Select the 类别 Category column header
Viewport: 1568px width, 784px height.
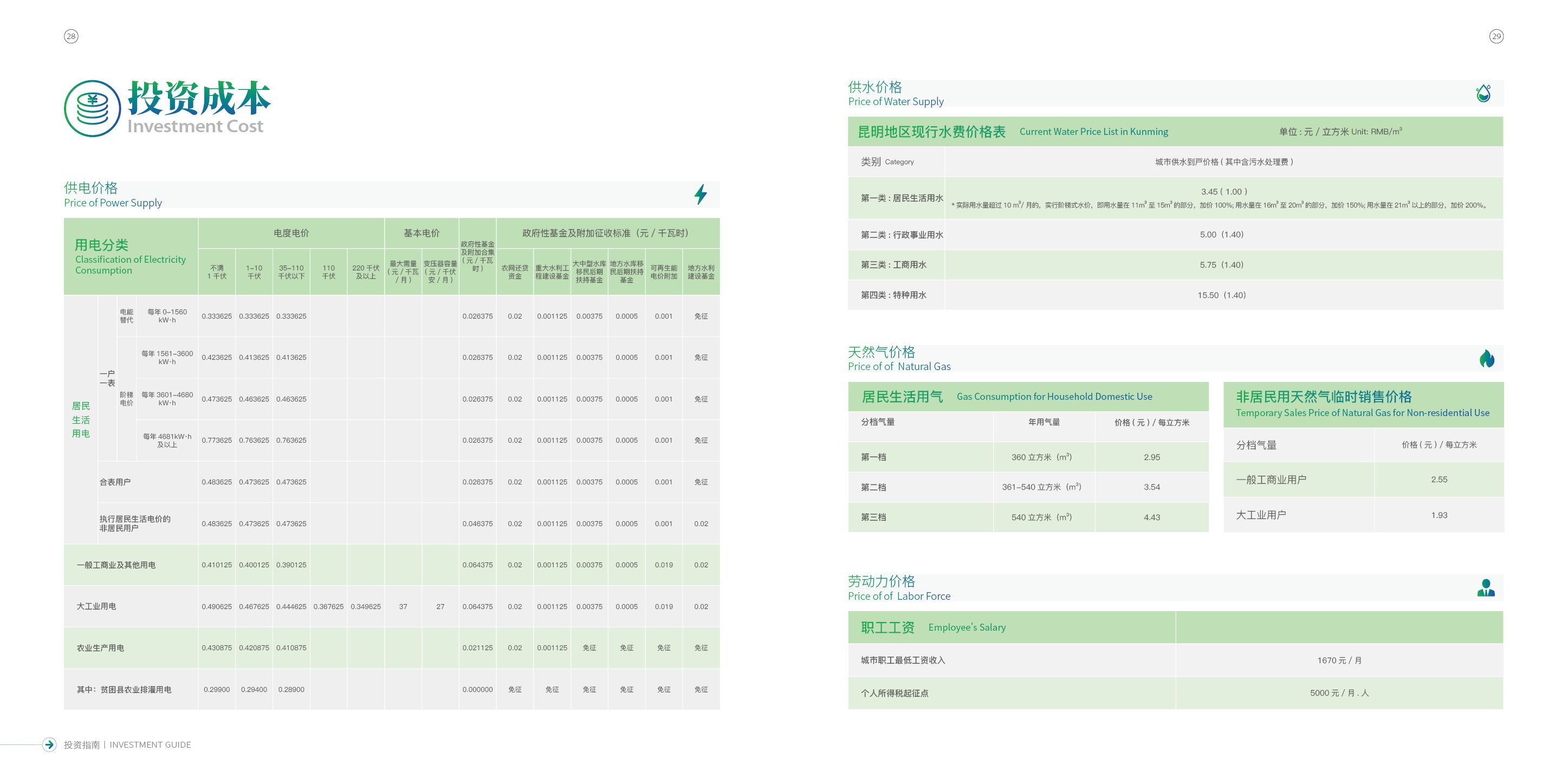click(x=887, y=162)
